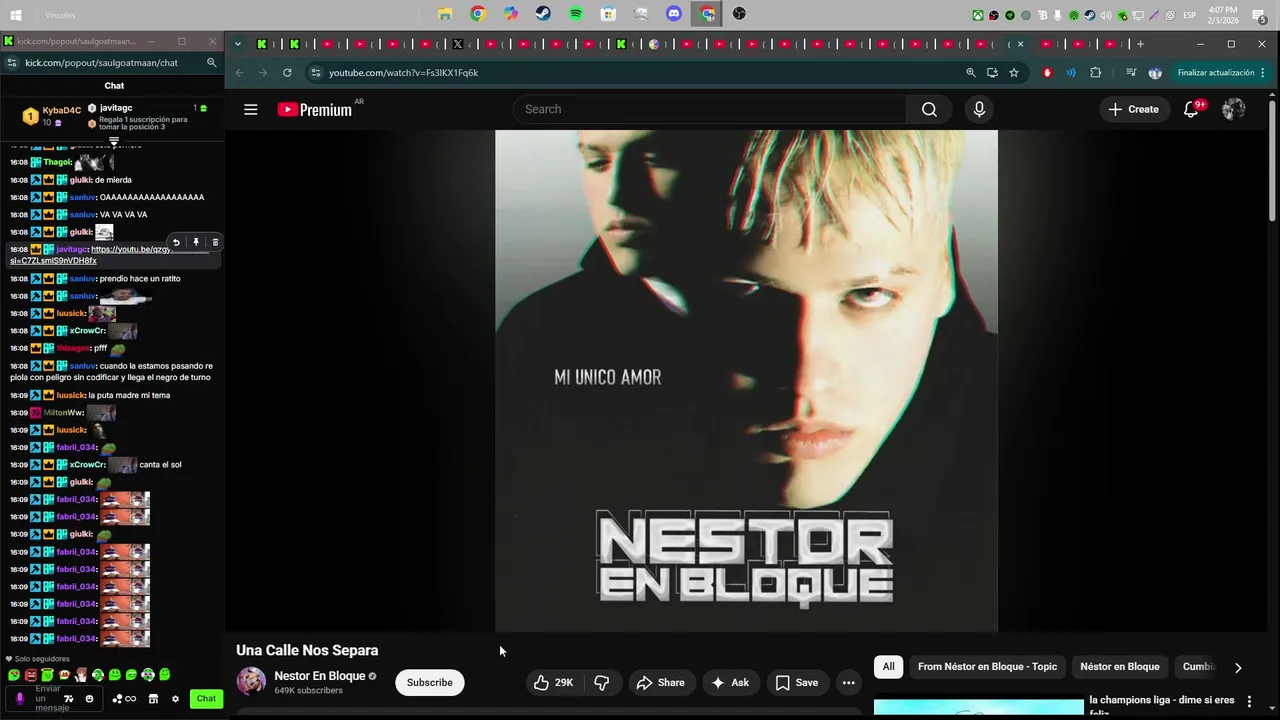Screen dimensions: 1280x720
Task: Open the YouTube hamburger guide menu
Action: (250, 110)
